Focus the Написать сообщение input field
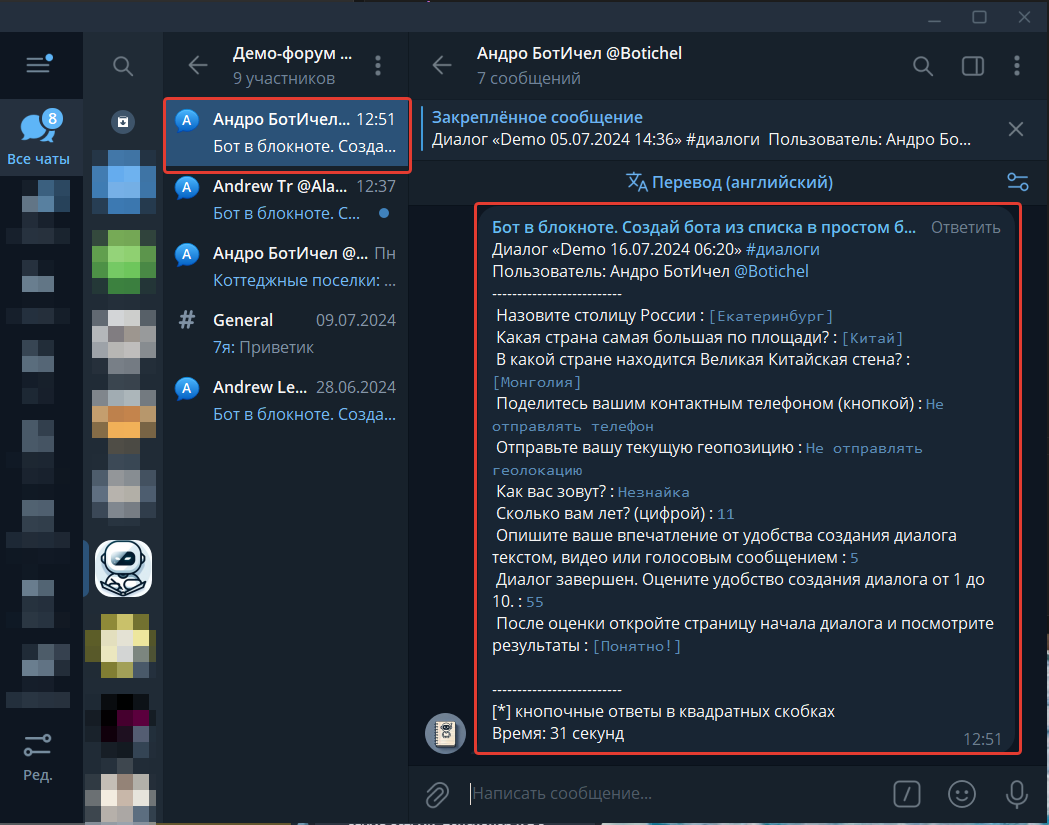 coord(676,794)
